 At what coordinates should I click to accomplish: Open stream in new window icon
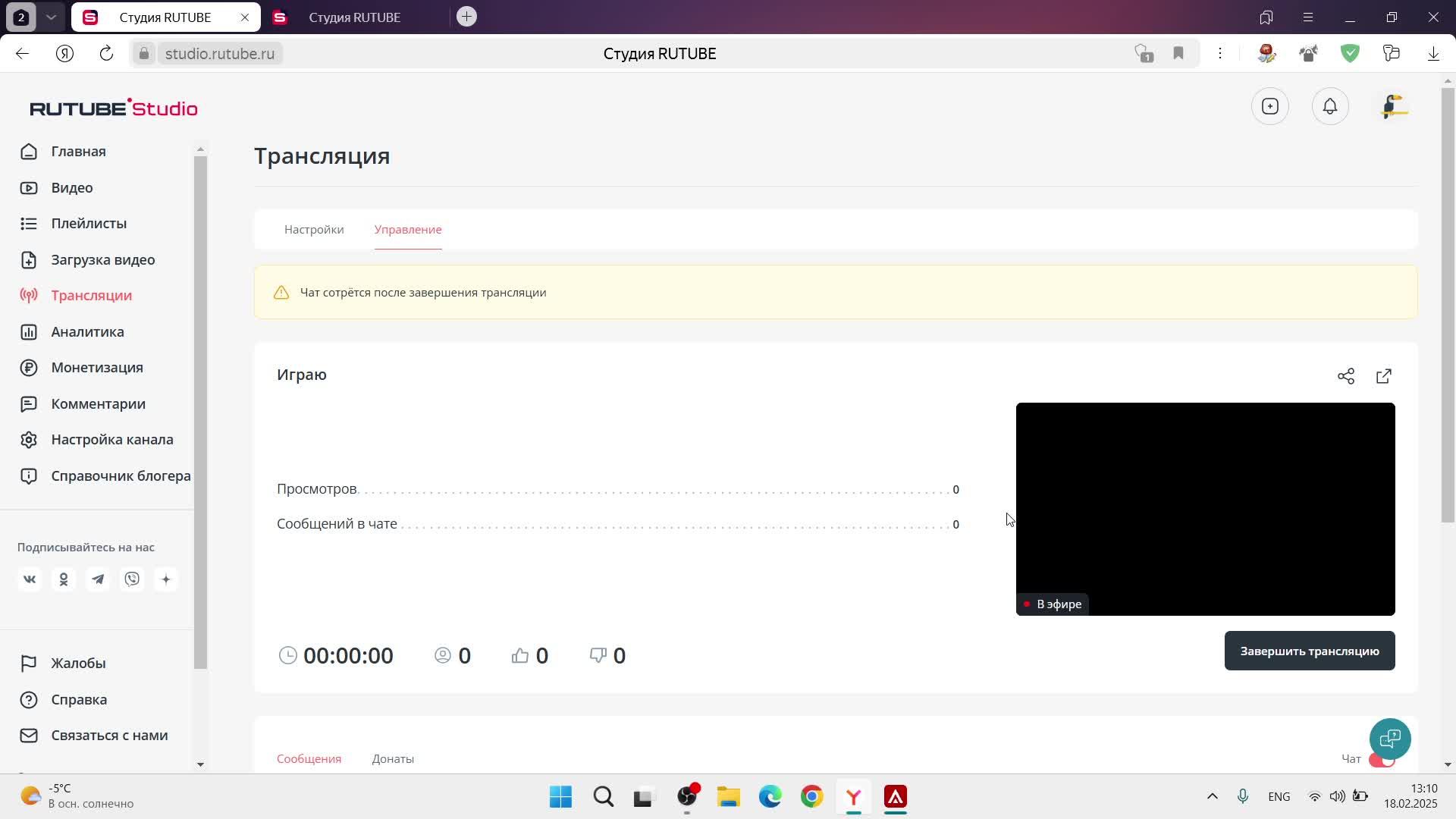coord(1384,377)
